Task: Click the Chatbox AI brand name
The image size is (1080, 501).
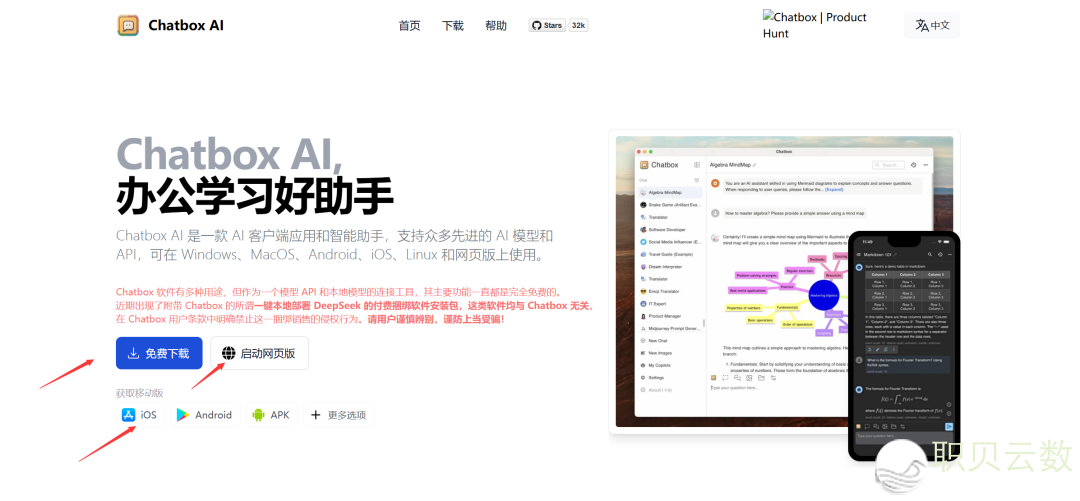Action: tap(186, 25)
